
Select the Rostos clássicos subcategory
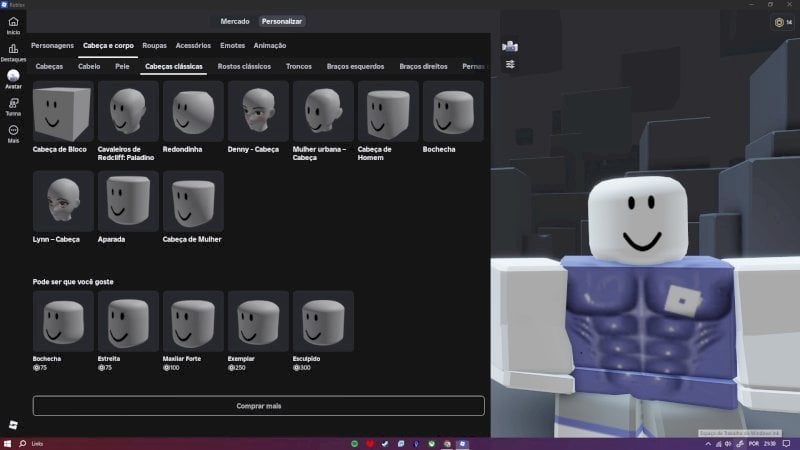click(244, 66)
